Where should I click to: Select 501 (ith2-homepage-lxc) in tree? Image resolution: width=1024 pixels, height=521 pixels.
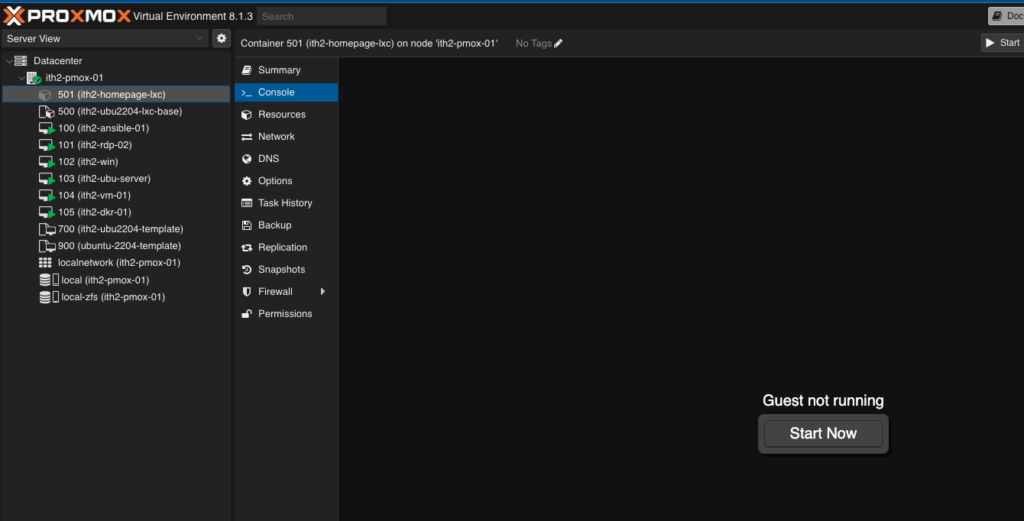pos(116,95)
